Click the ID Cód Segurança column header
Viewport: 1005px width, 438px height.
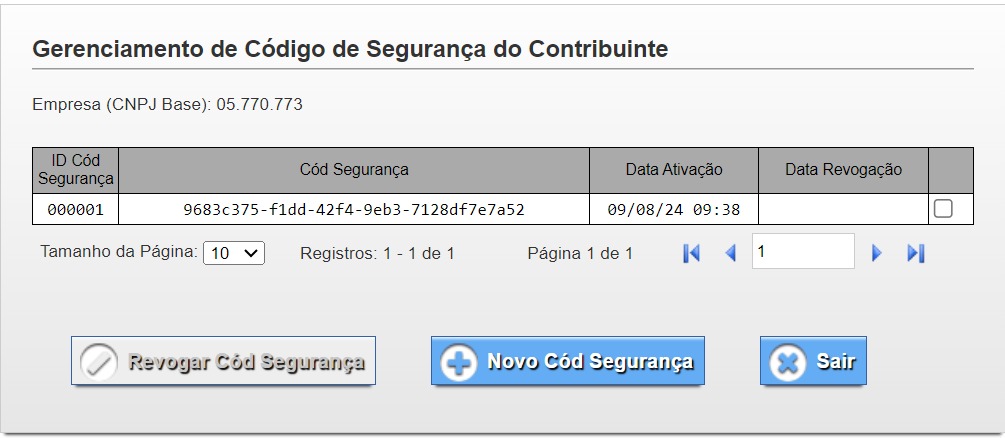[76, 170]
